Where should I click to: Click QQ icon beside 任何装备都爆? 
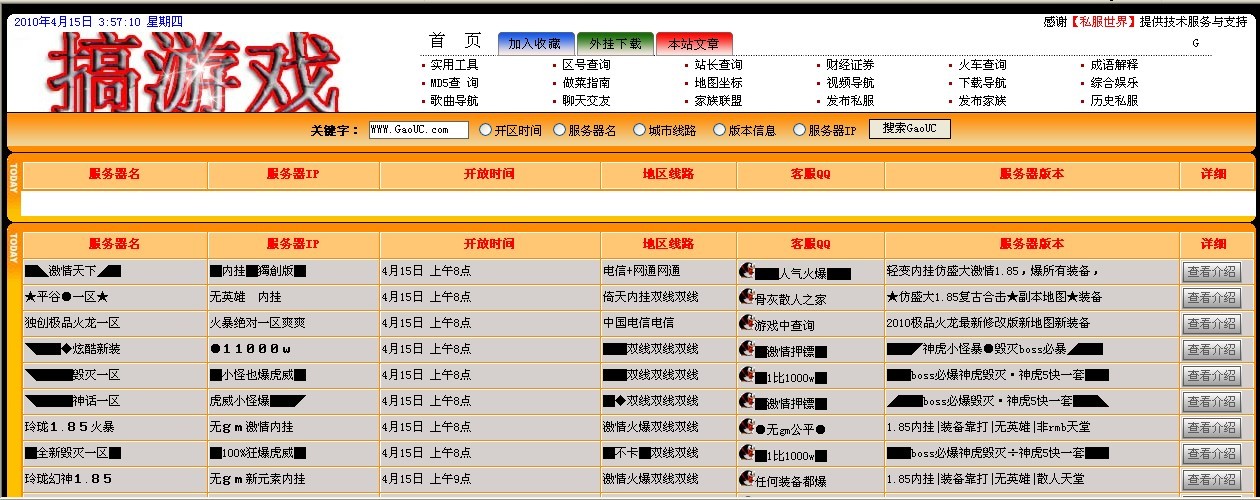pyautogui.click(x=746, y=479)
